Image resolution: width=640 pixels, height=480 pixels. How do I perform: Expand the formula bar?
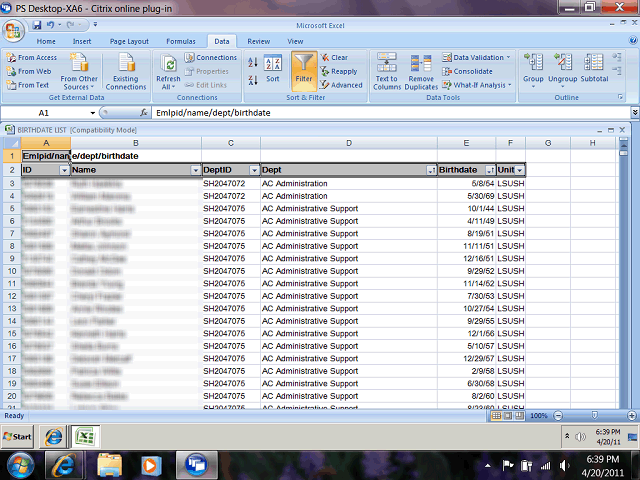[635, 112]
